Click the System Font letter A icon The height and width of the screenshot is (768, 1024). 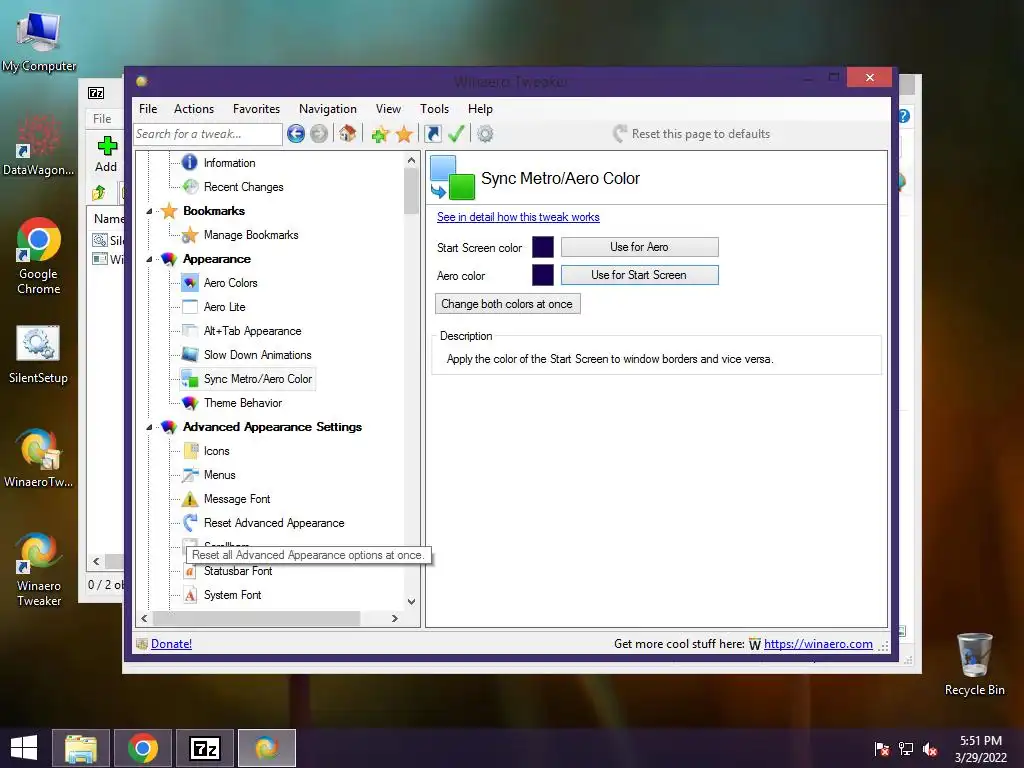(189, 595)
